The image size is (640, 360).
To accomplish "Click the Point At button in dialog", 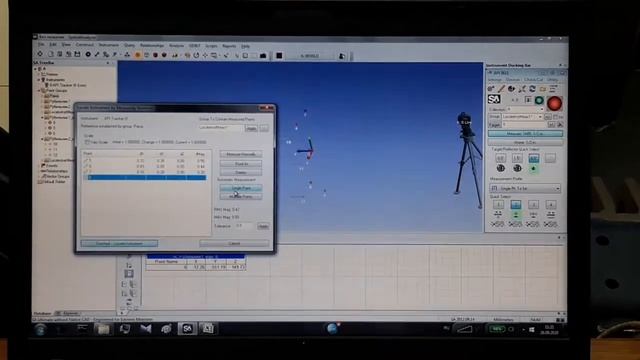I will point(241,164).
